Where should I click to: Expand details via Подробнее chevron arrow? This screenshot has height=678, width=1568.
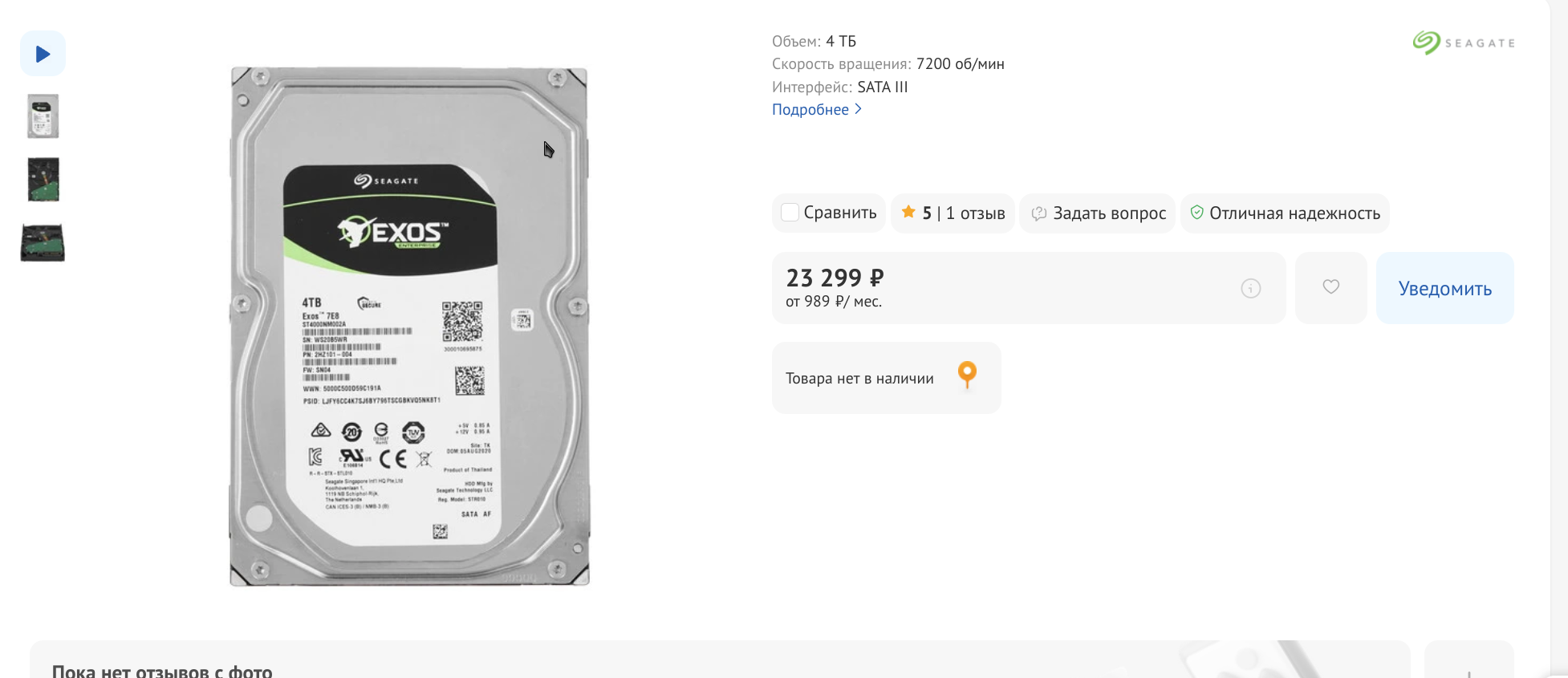pyautogui.click(x=859, y=109)
